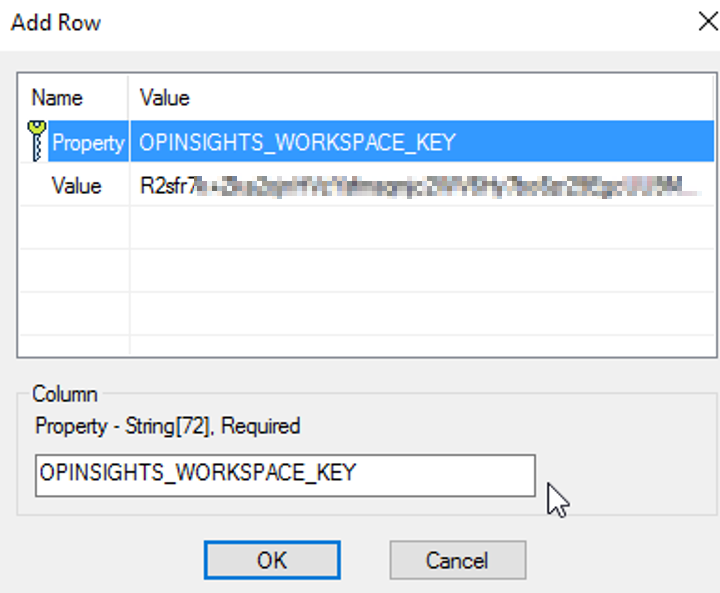Click divider between Name and Value headers
Screen dimensions: 720x593
(x=129, y=98)
